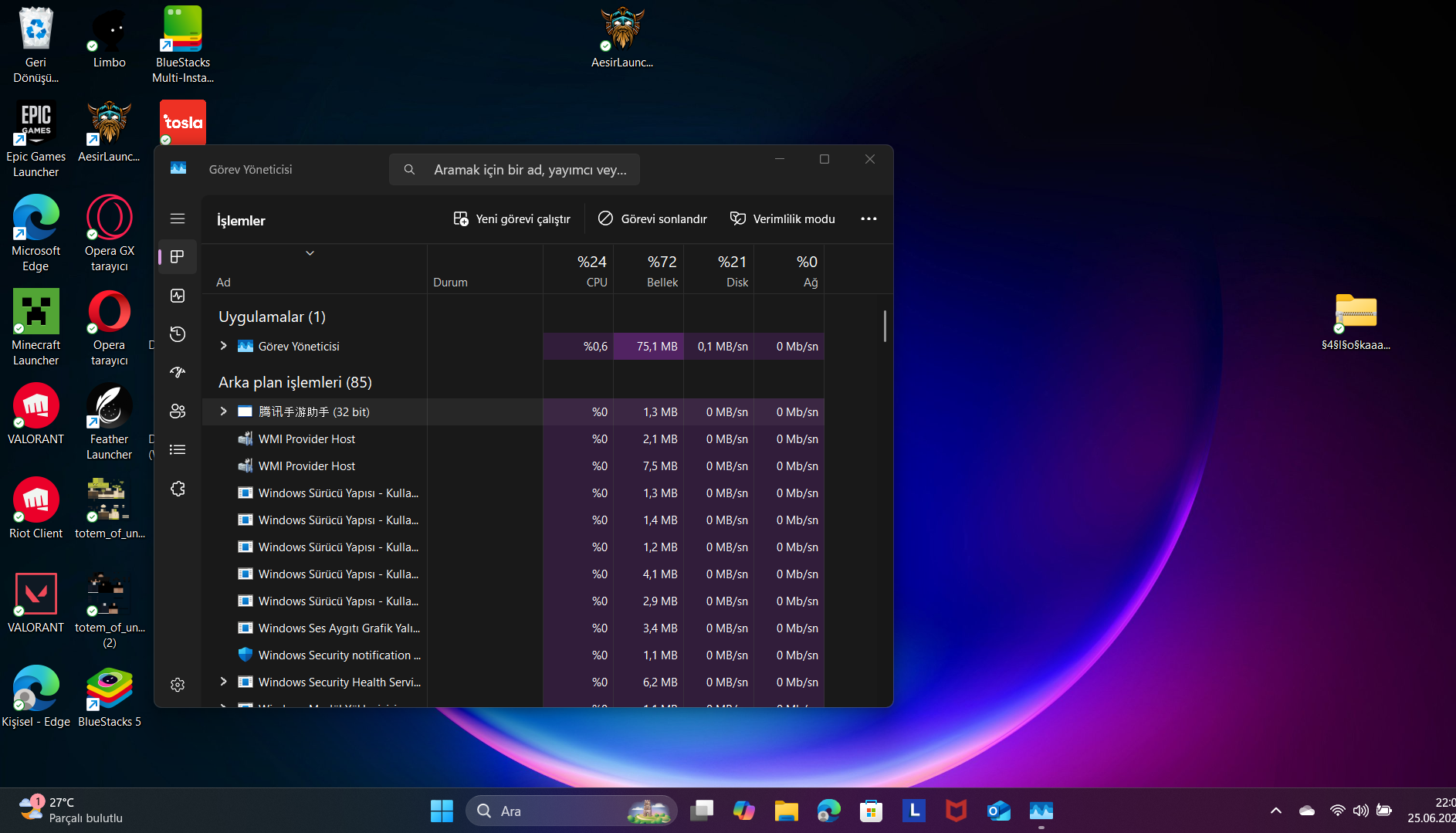Expand Windows Security Health Service row
The width and height of the screenshot is (1456, 833).
(x=223, y=682)
